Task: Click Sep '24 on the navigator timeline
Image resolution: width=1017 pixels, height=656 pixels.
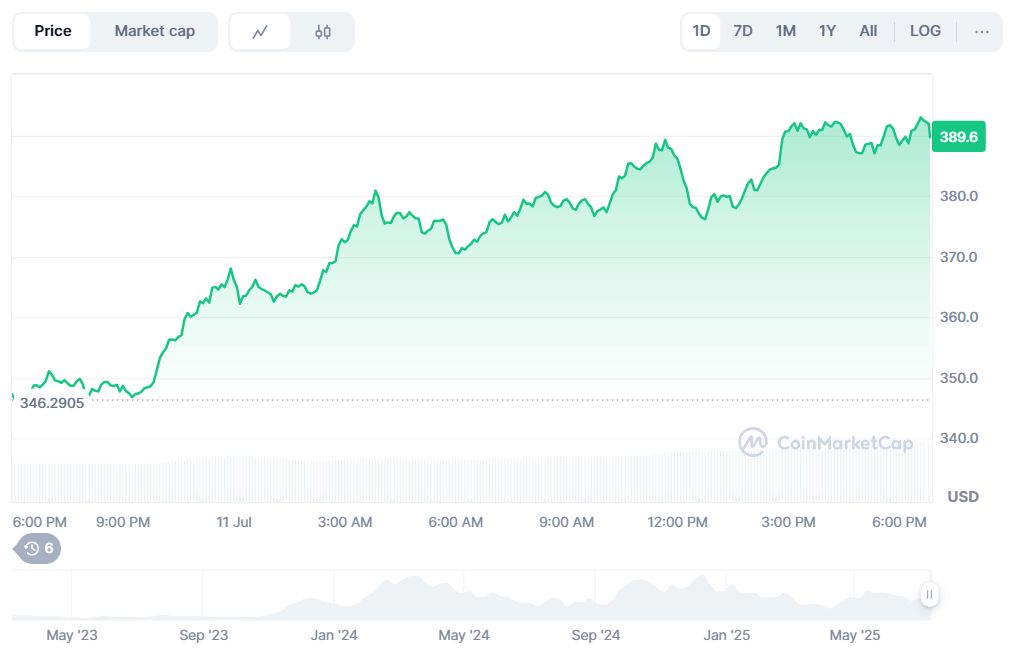Action: click(x=596, y=635)
